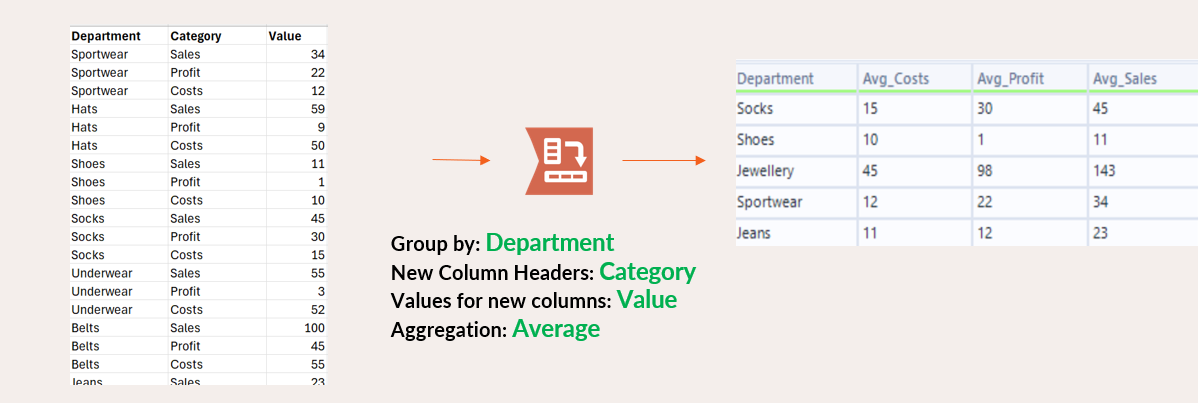Click Hats in the row with Sales 59

[83, 109]
